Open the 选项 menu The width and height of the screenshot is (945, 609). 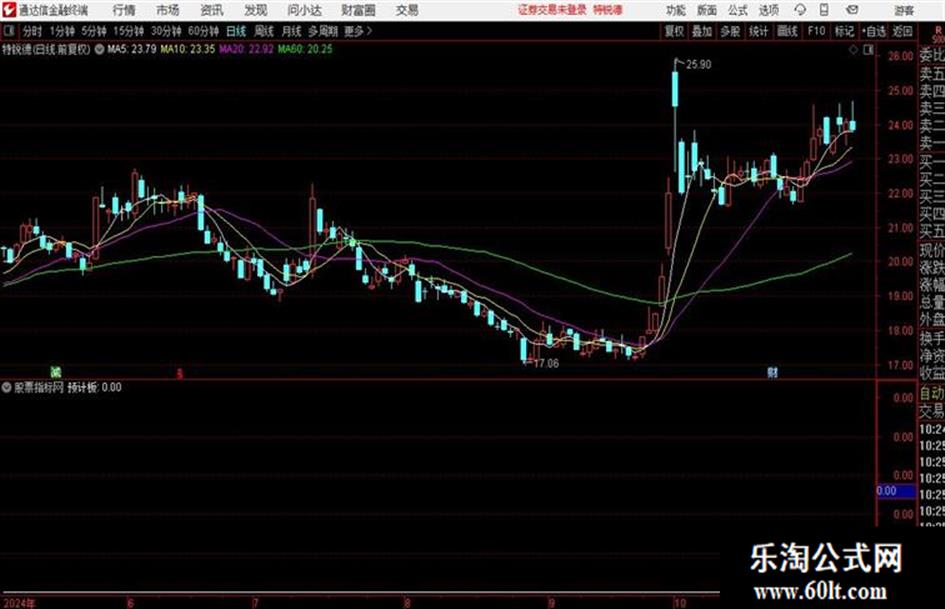[768, 10]
